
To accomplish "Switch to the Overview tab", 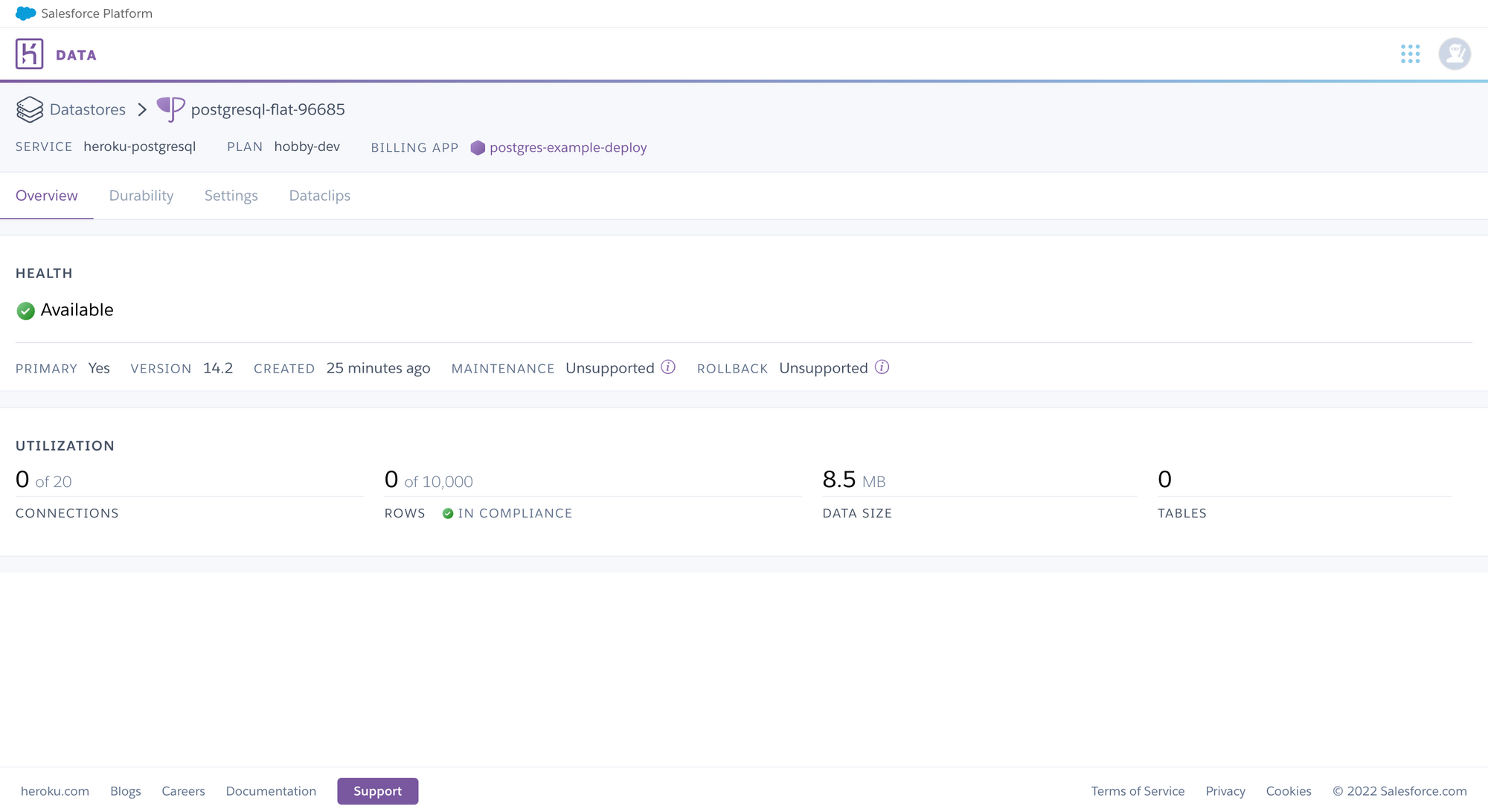I will click(x=47, y=196).
